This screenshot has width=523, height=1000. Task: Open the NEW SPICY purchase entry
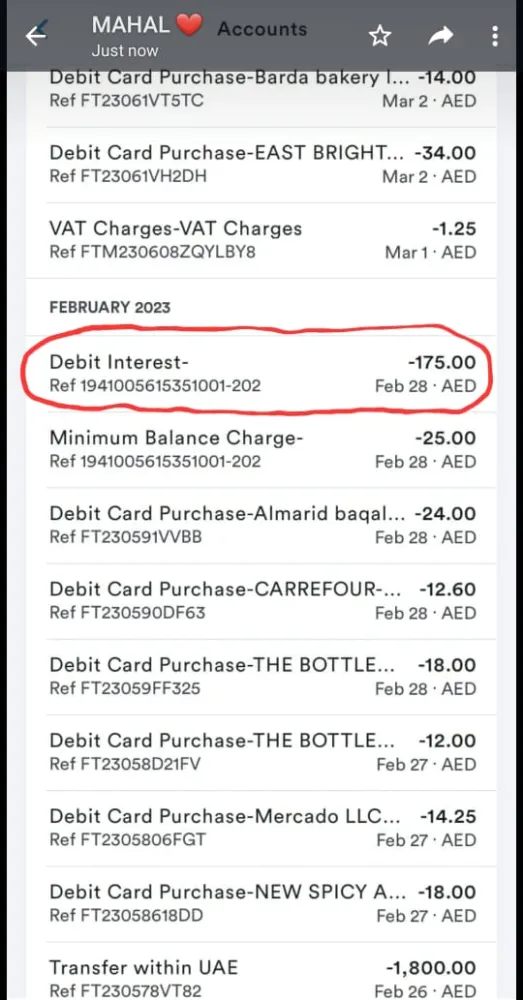tap(262, 904)
